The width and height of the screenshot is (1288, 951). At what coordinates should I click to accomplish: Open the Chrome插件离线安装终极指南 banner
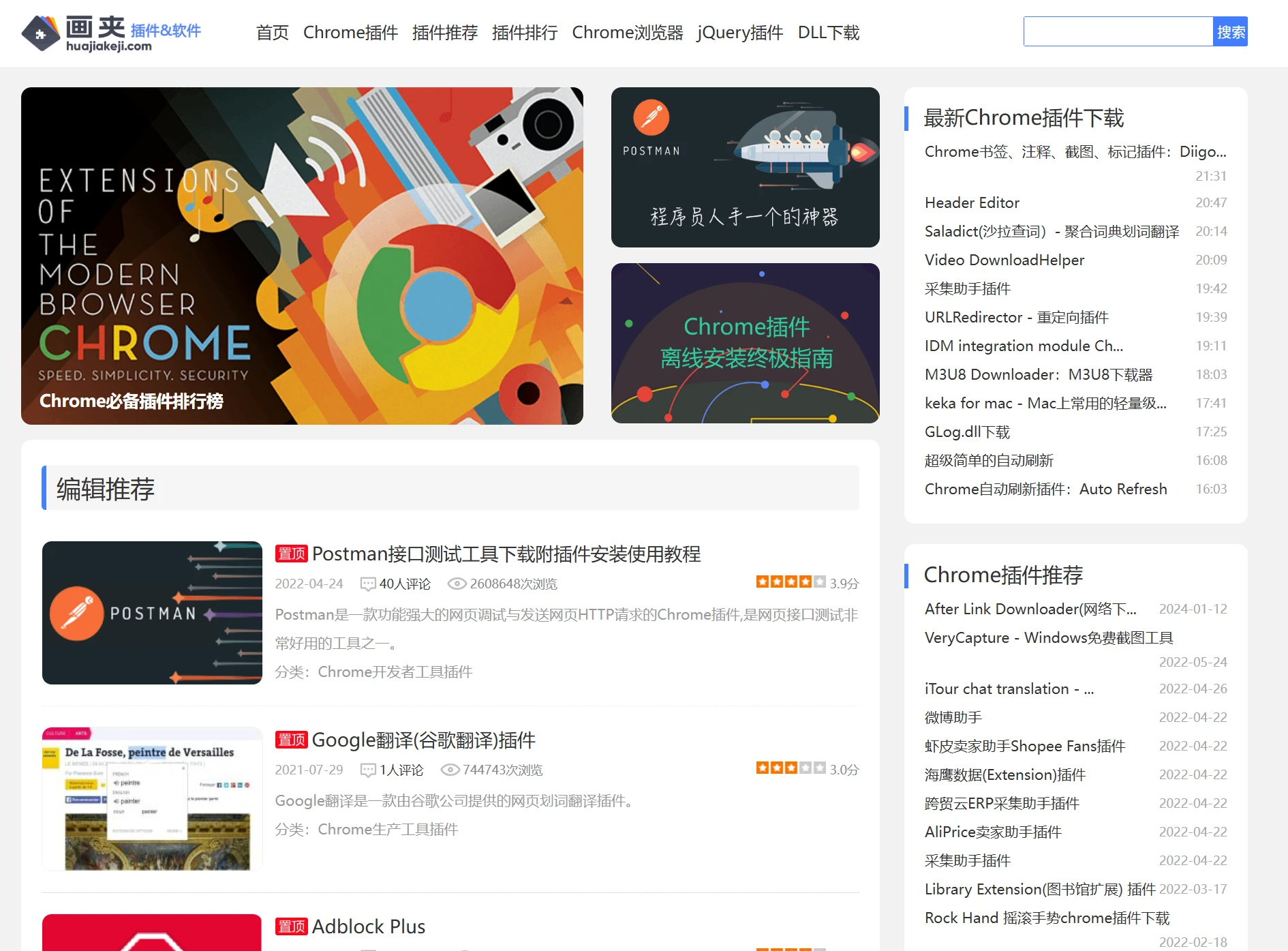(745, 343)
